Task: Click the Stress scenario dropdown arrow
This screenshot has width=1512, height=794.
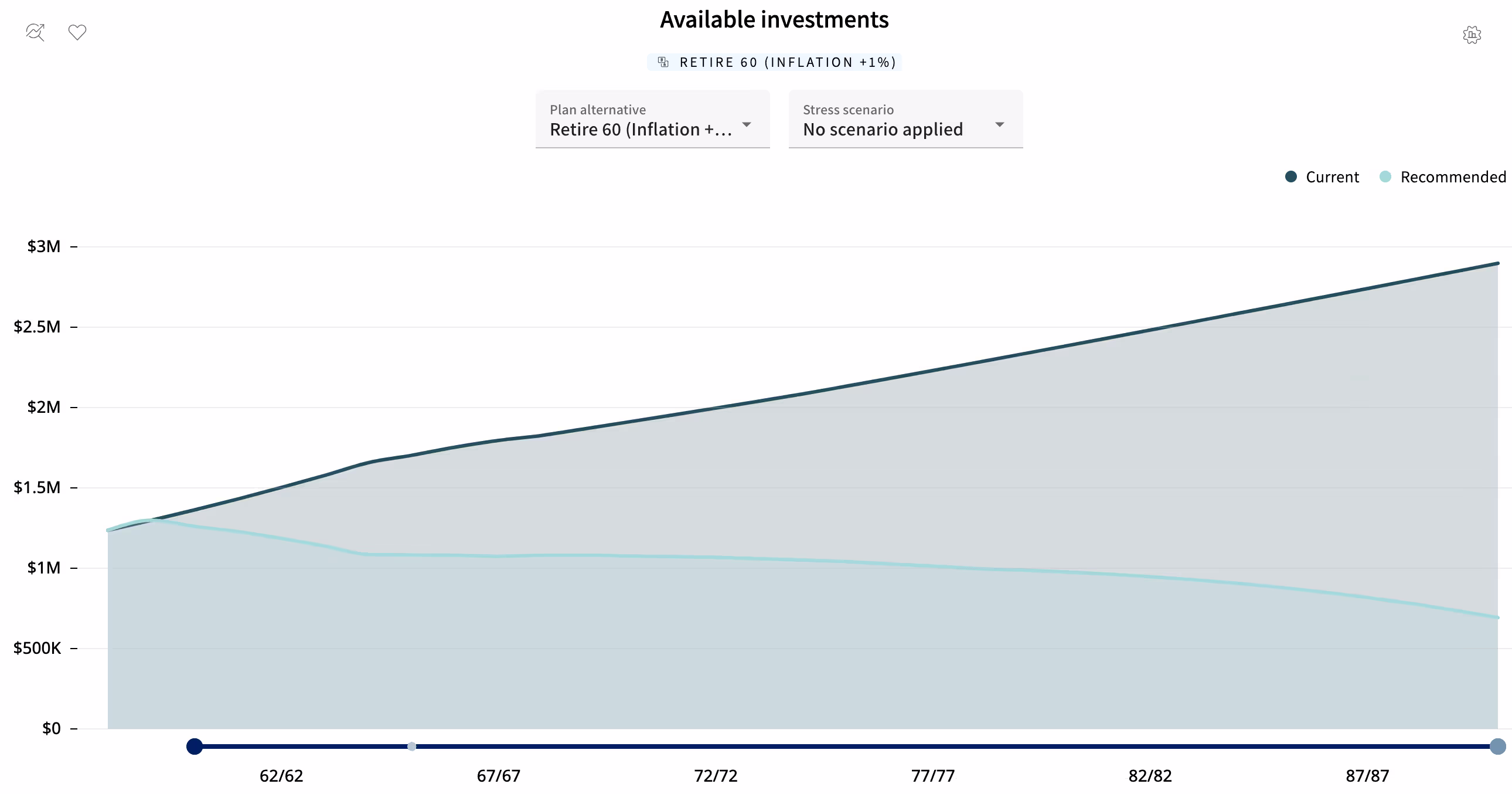Action: coord(1000,124)
